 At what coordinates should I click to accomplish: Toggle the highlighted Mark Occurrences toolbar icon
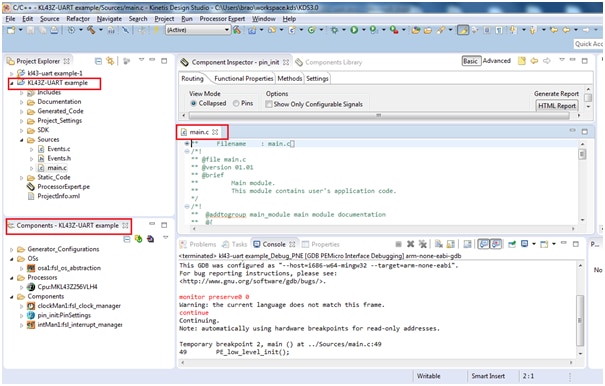coord(463,30)
